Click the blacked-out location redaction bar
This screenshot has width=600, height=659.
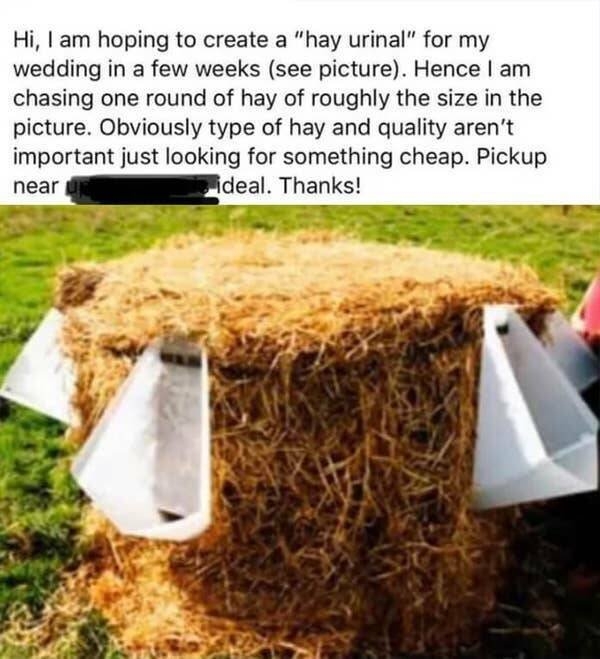click(144, 189)
